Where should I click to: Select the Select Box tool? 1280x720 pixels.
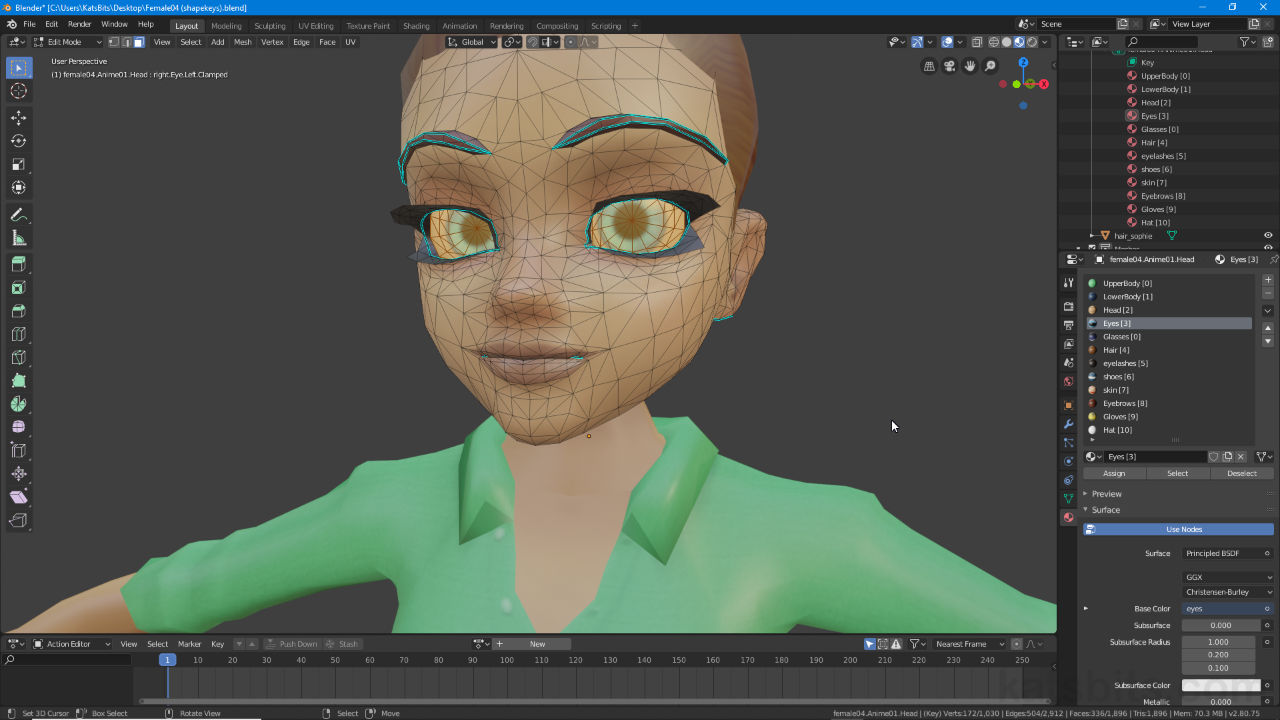[18, 67]
